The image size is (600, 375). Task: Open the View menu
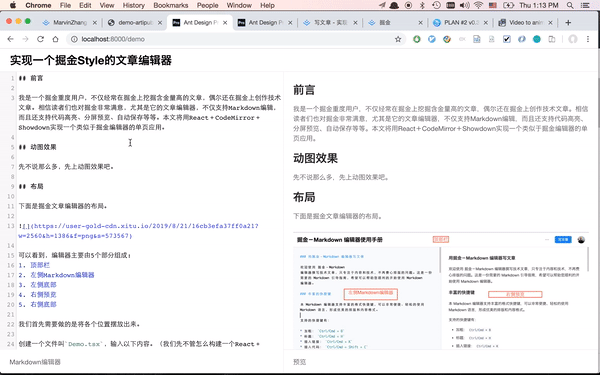coord(107,5)
